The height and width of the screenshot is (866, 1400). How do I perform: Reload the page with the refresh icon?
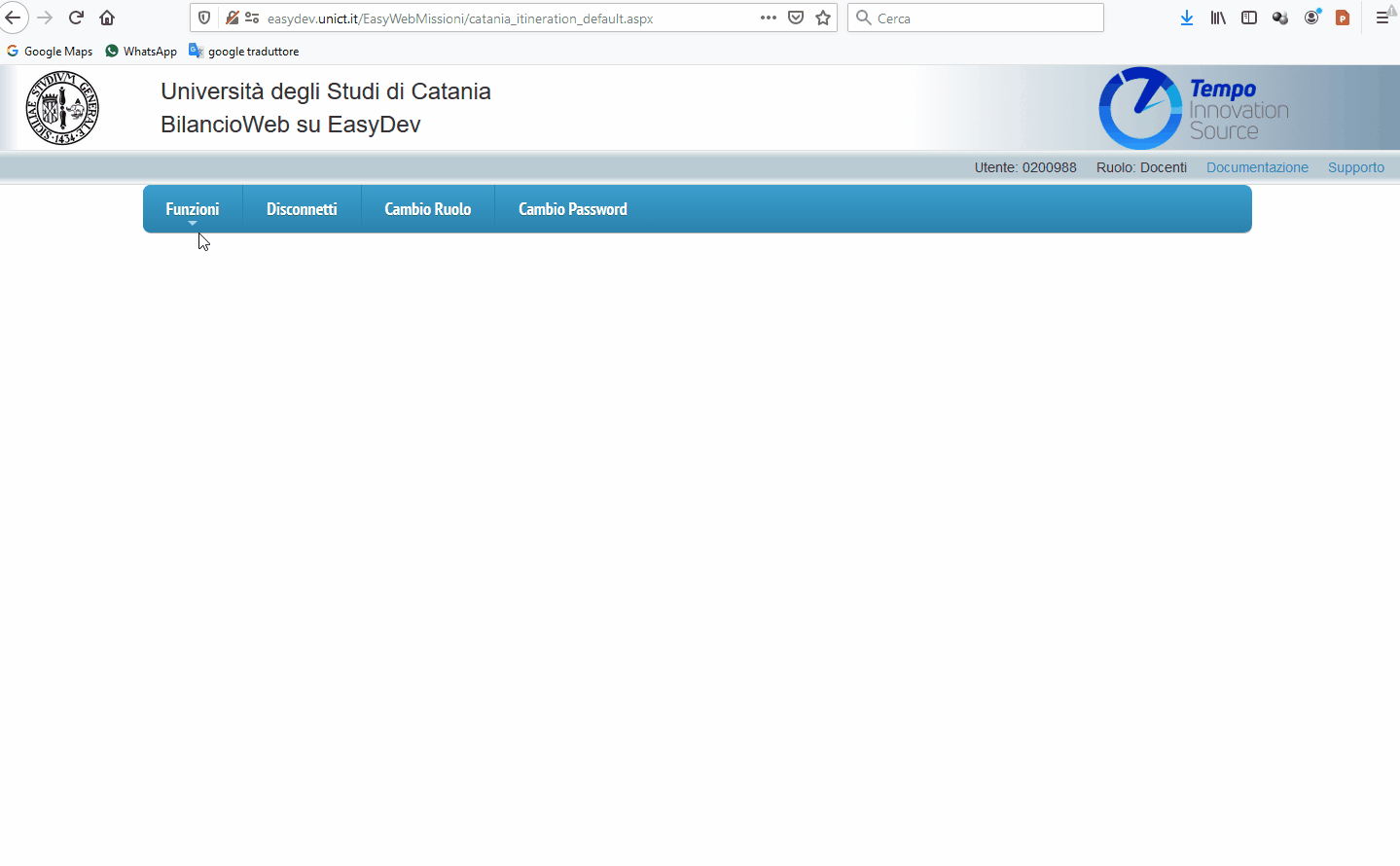76,18
